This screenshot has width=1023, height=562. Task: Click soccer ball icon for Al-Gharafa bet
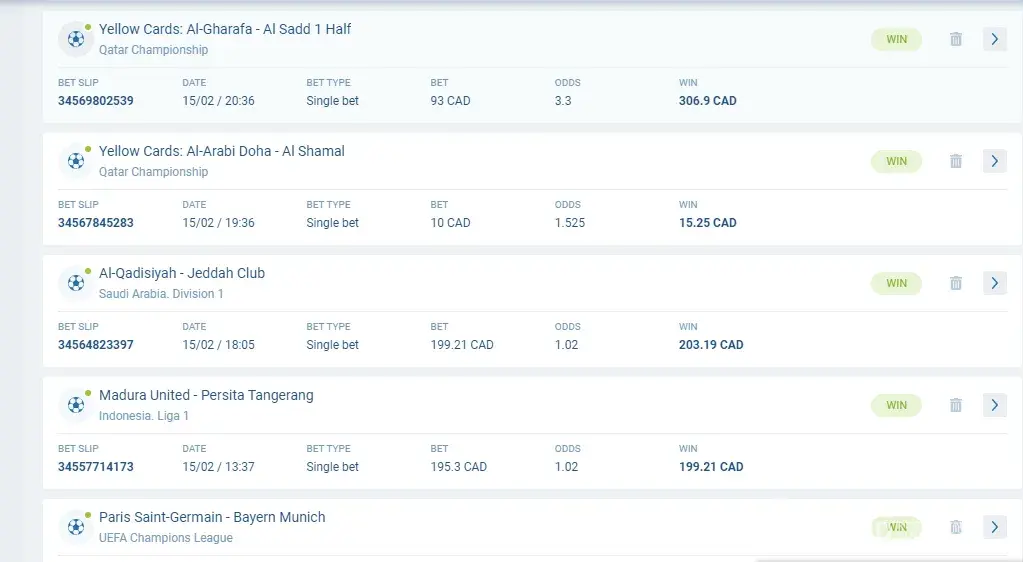75,39
